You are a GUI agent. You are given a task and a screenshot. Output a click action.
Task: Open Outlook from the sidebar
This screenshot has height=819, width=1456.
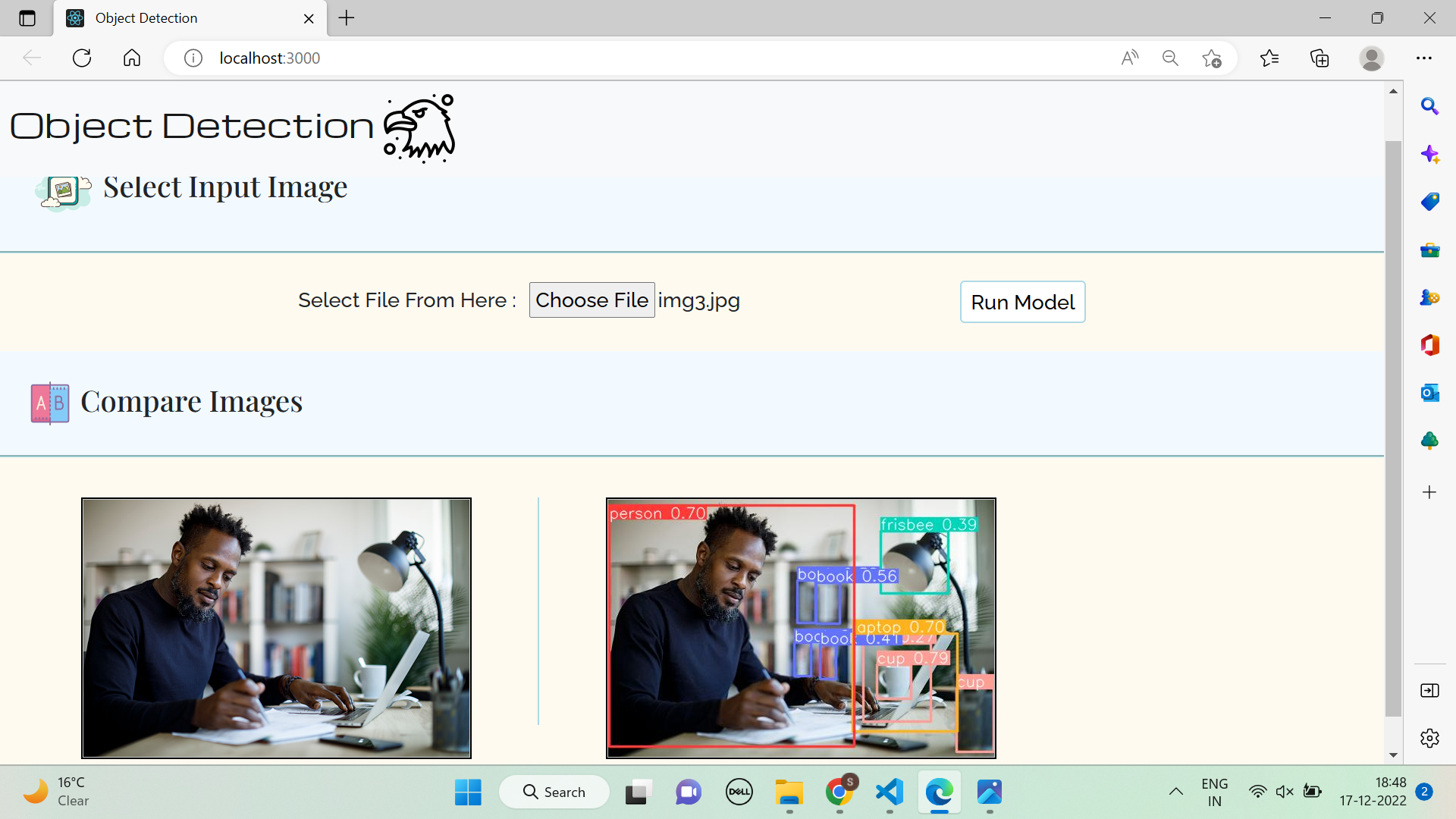pyautogui.click(x=1430, y=394)
